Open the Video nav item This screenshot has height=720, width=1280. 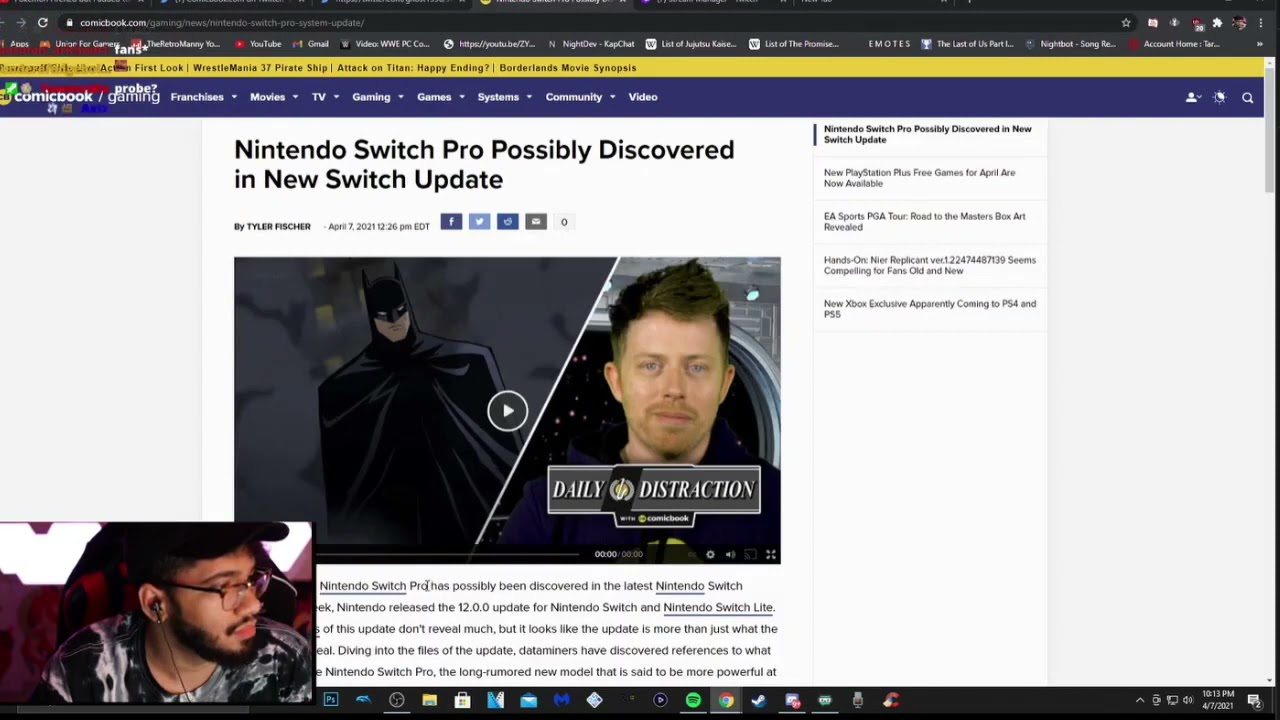(x=643, y=97)
